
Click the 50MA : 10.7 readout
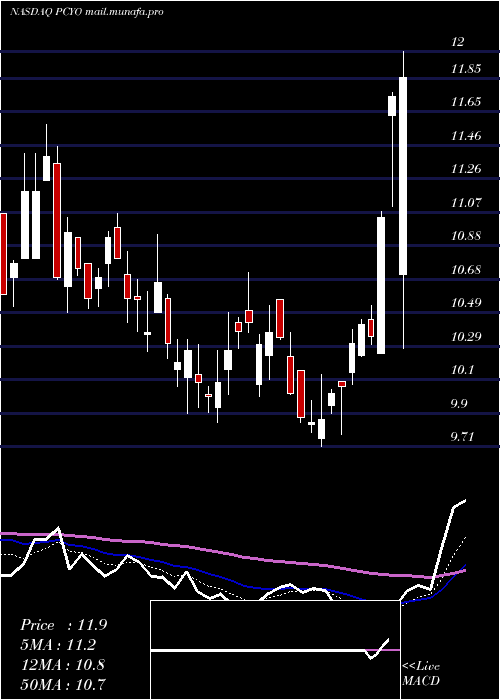click(62, 684)
